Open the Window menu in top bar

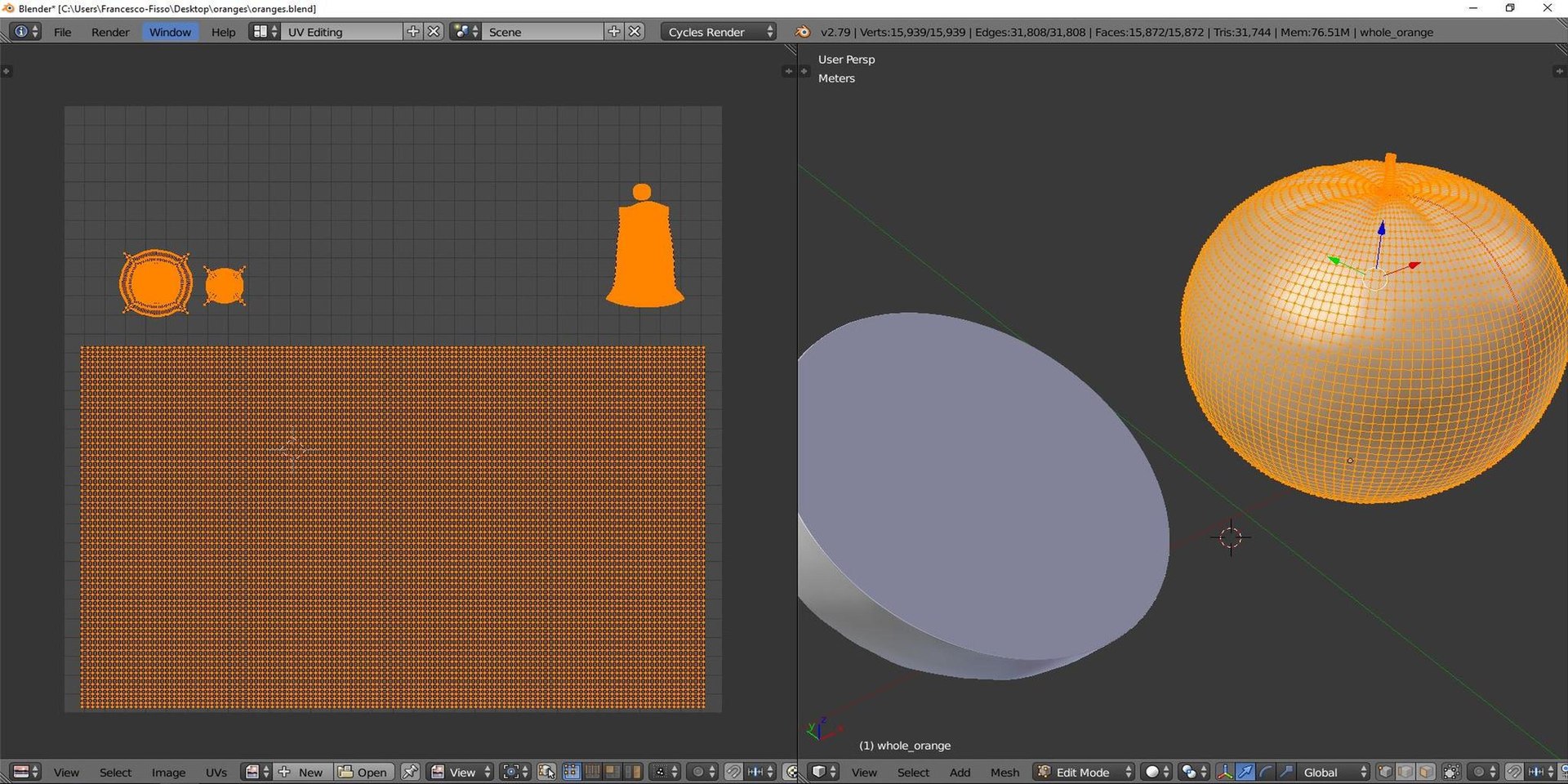[x=170, y=32]
